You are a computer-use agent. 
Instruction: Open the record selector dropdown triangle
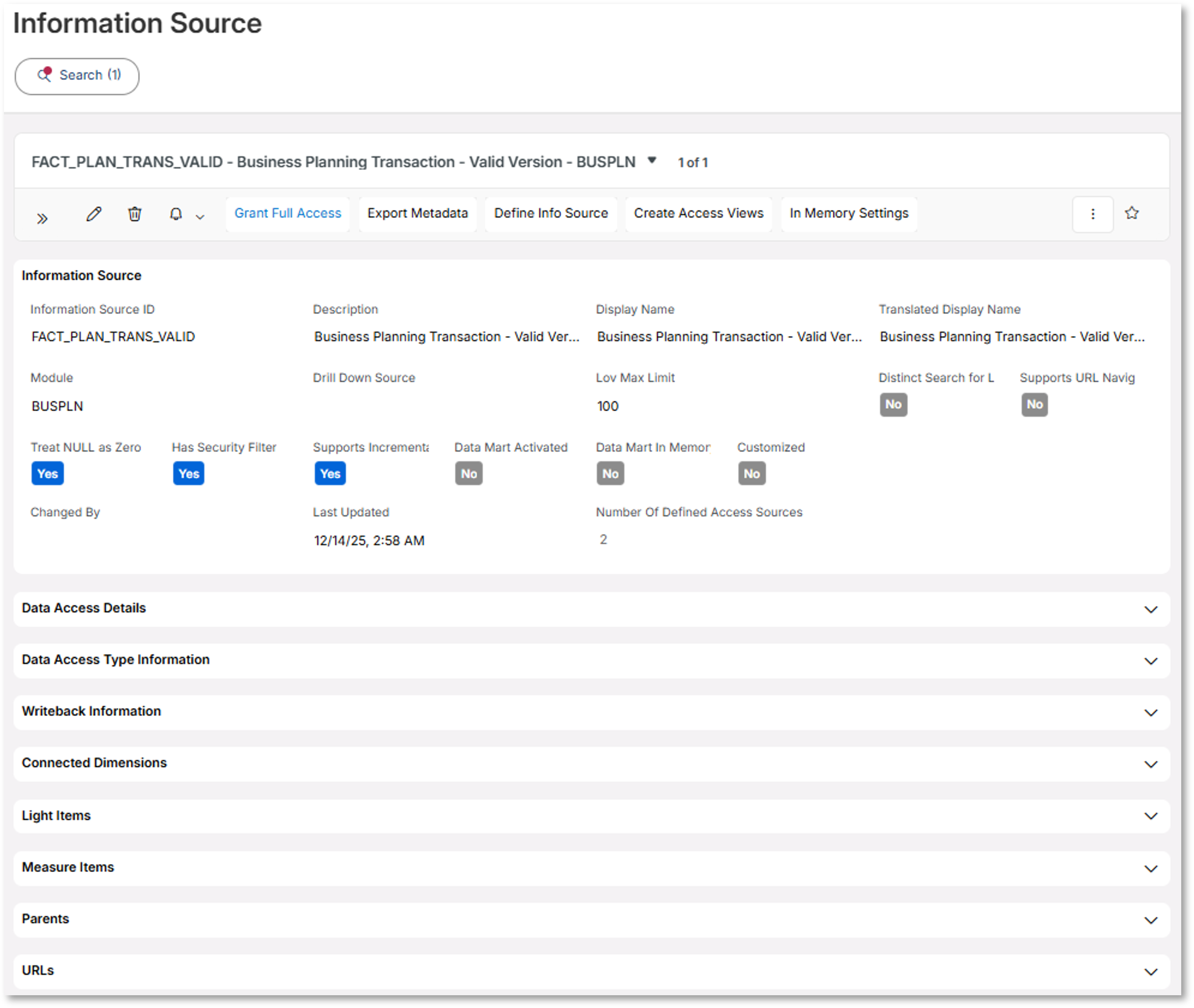click(652, 161)
